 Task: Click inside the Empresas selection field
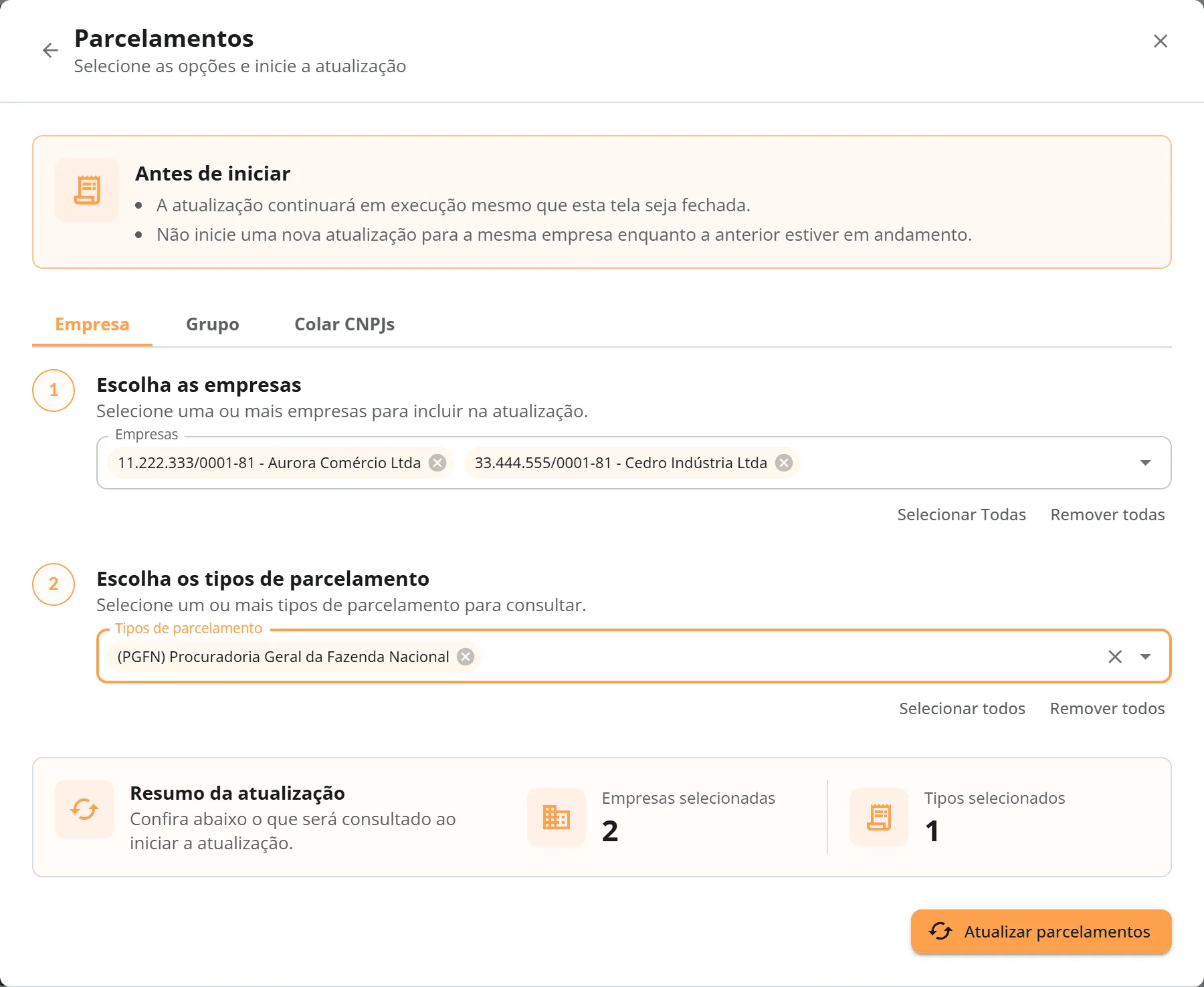point(633,463)
